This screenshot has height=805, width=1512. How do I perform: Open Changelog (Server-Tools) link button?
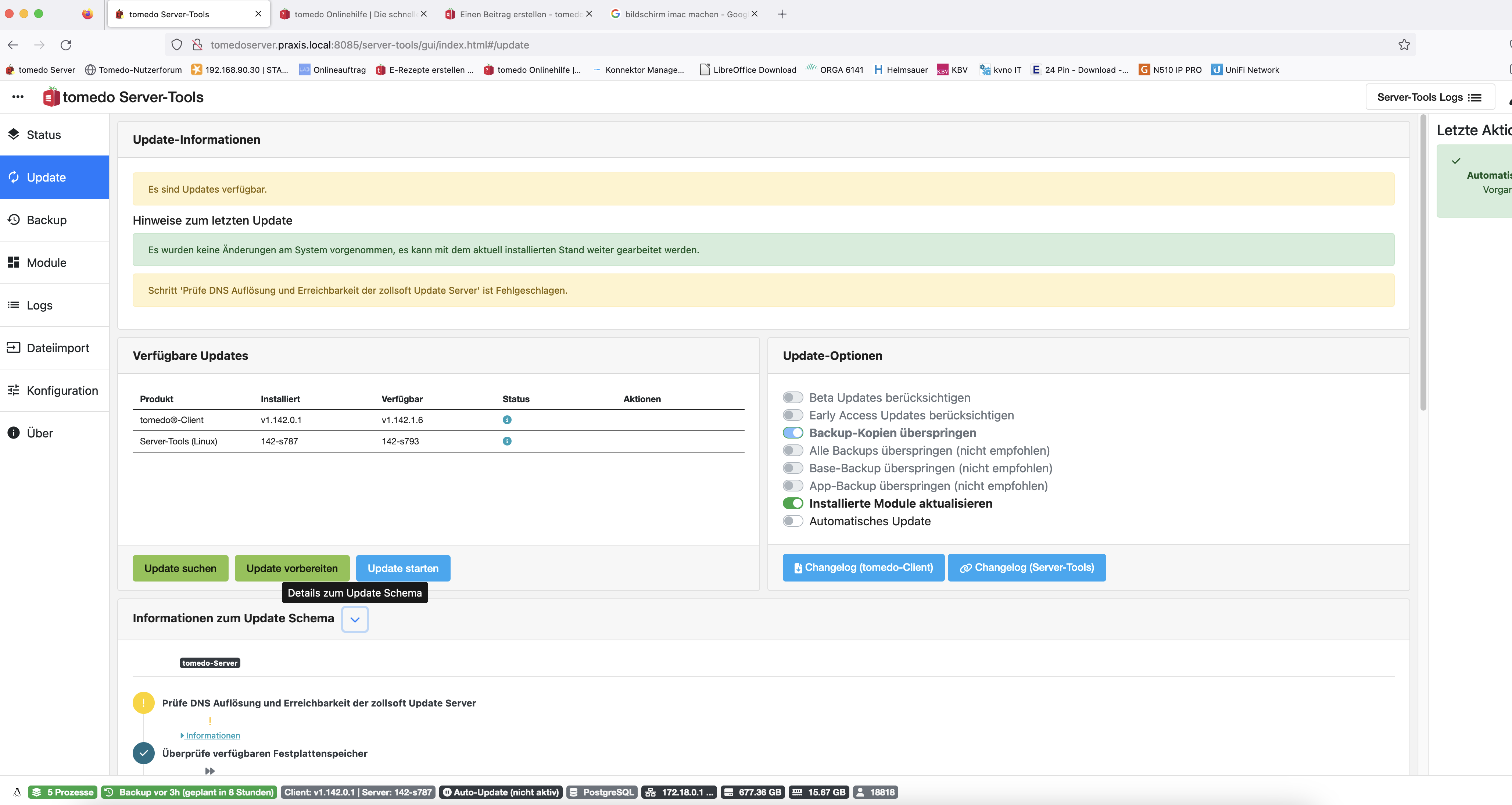[x=1026, y=567]
